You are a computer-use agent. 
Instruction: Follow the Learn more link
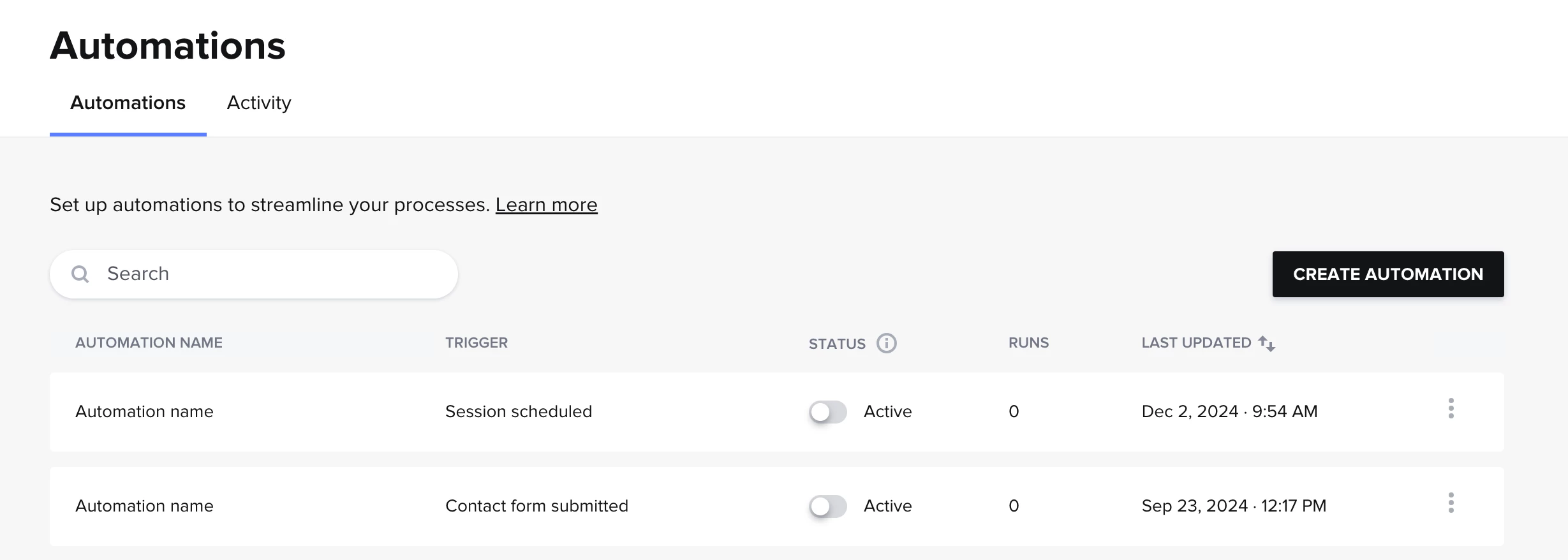(546, 205)
